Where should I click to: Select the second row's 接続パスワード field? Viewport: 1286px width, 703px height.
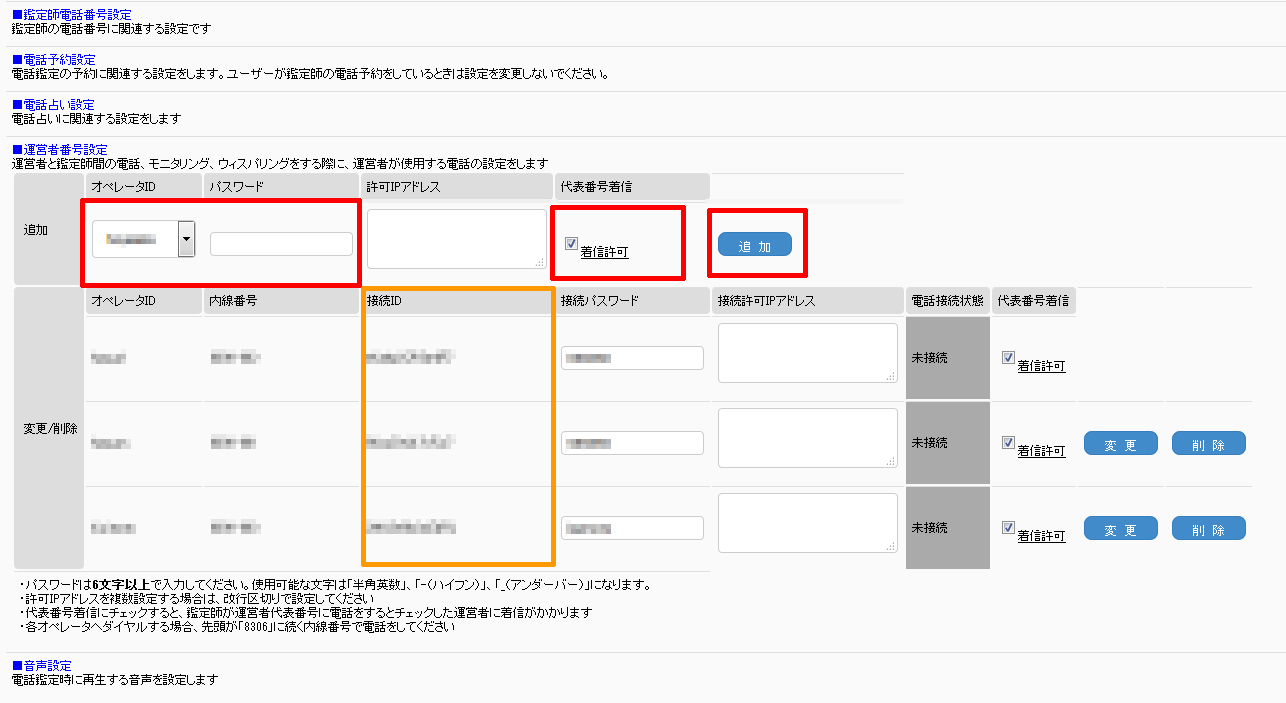coord(632,443)
